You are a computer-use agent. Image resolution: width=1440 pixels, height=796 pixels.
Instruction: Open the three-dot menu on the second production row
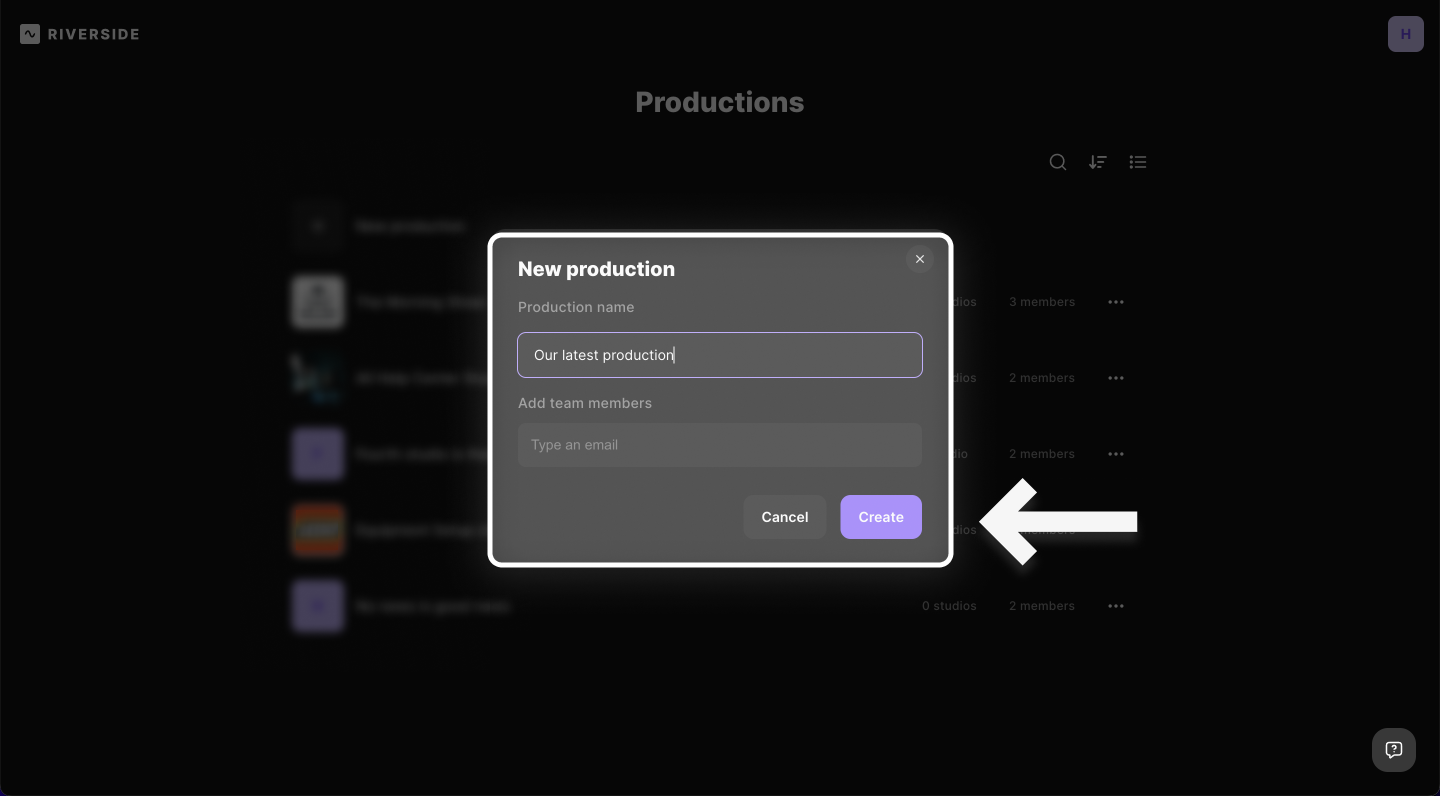pyautogui.click(x=1116, y=378)
